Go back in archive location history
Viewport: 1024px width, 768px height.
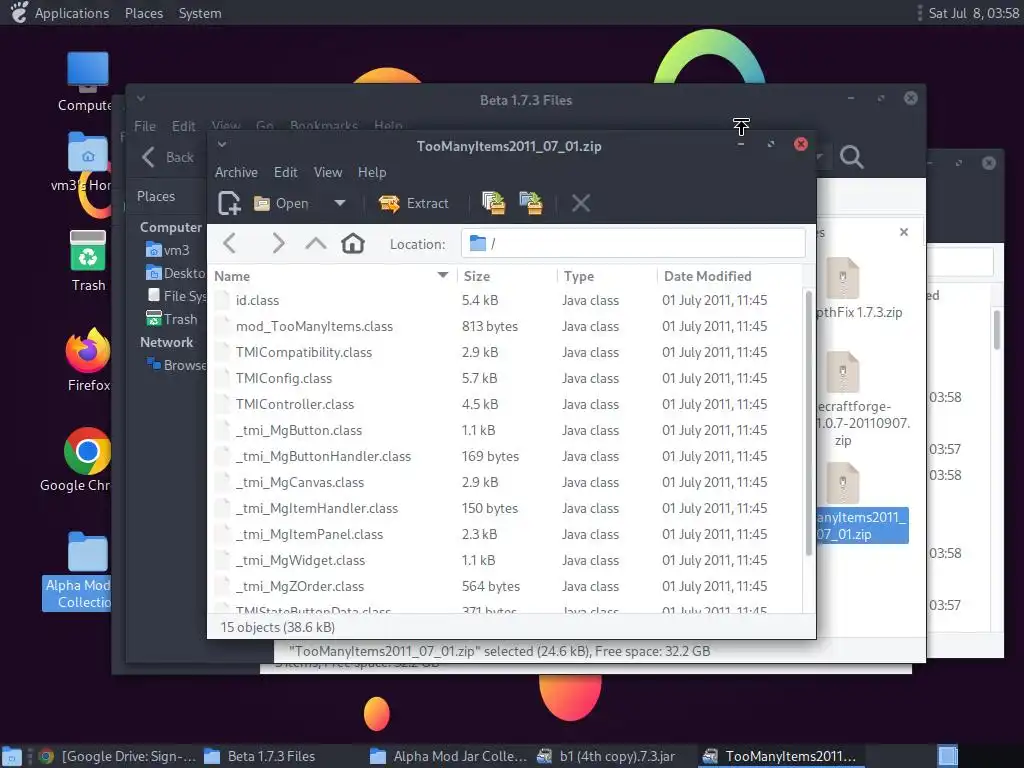pos(229,244)
